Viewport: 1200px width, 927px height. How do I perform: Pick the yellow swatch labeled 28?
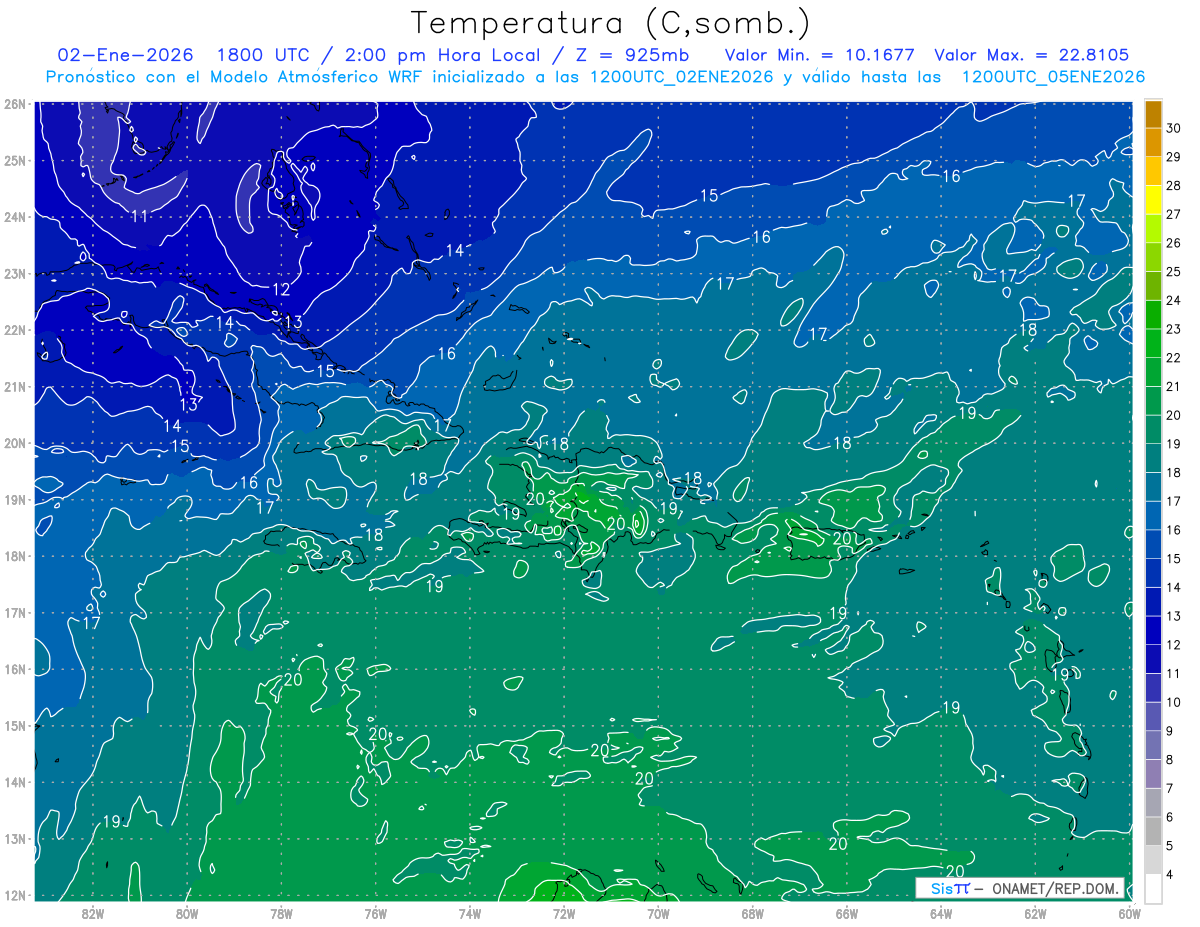(1153, 172)
